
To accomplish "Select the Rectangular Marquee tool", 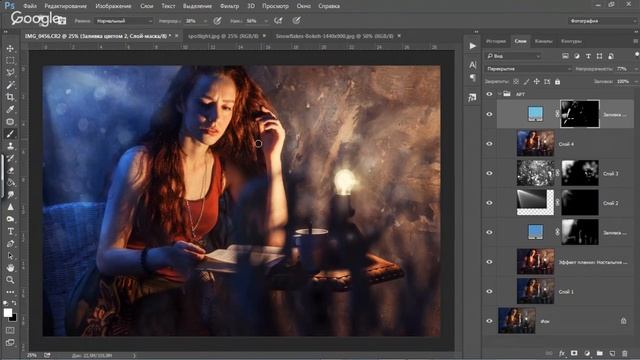I will point(10,60).
